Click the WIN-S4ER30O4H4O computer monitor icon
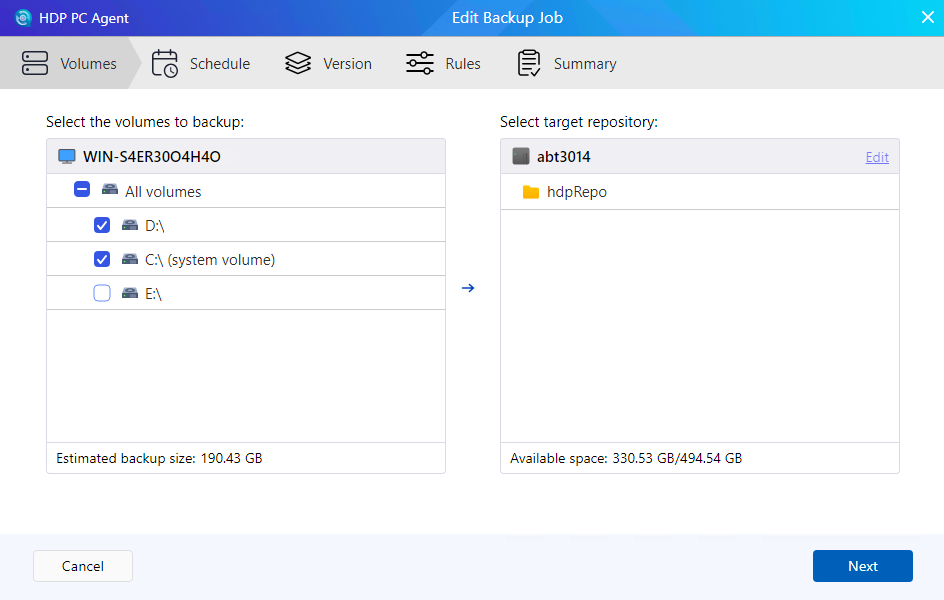 coord(67,157)
